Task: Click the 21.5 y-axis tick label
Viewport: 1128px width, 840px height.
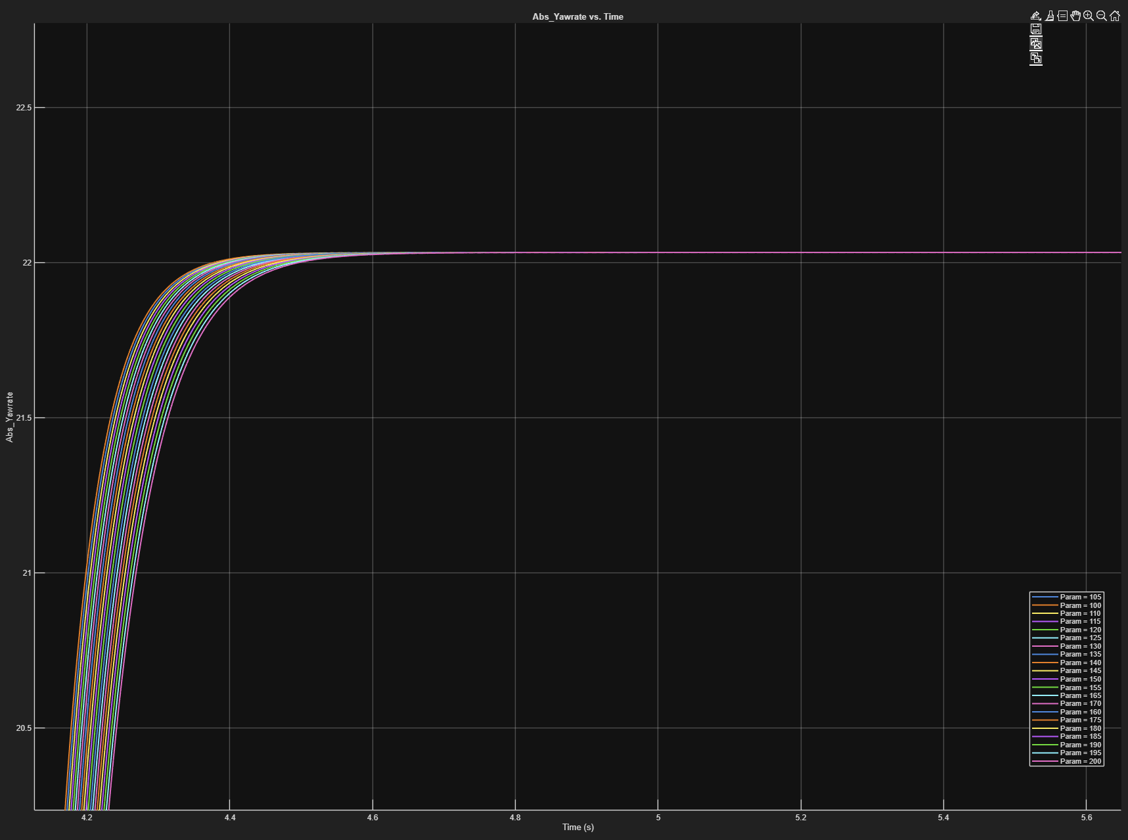Action: (24, 418)
